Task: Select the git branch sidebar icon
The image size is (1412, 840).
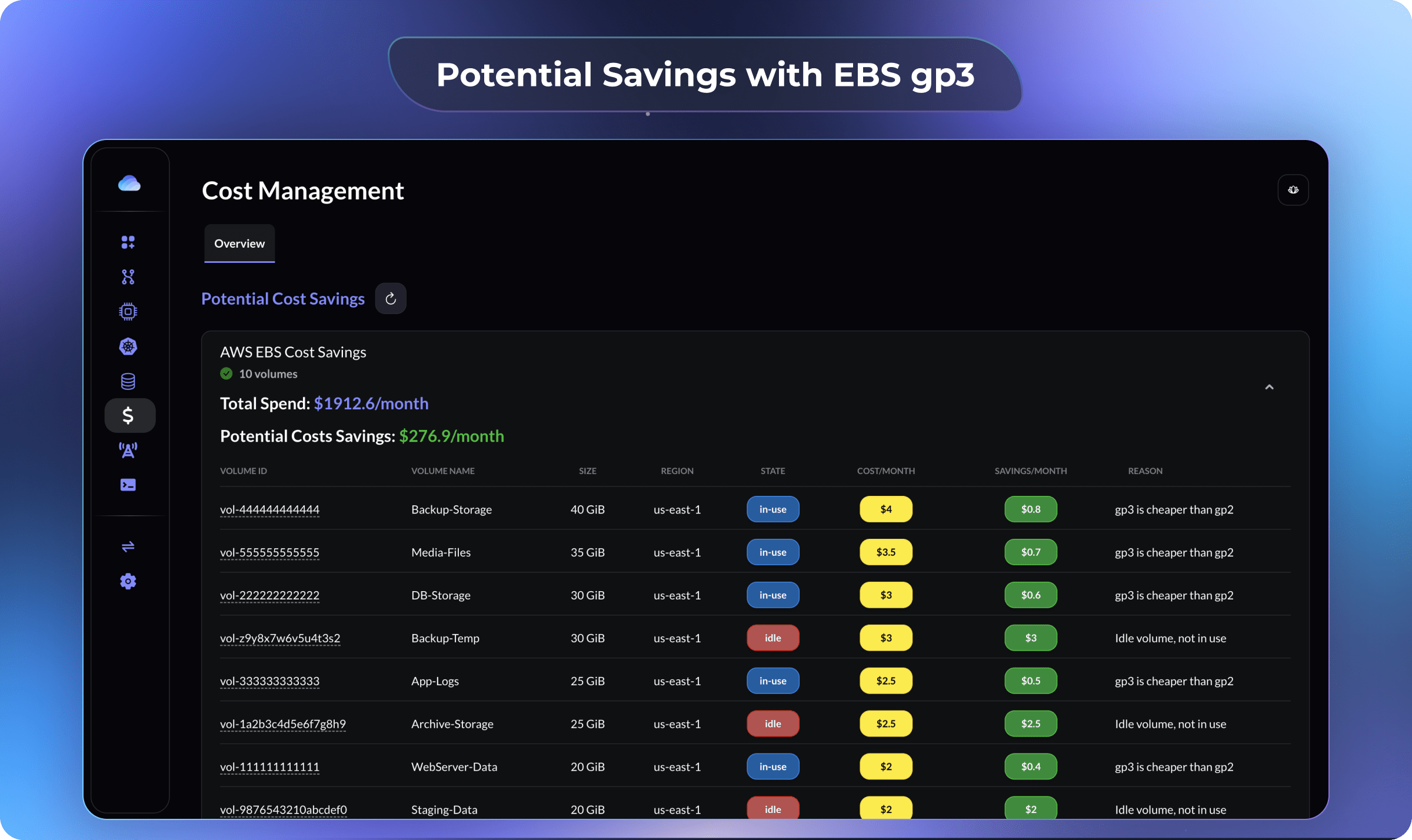Action: 128,276
